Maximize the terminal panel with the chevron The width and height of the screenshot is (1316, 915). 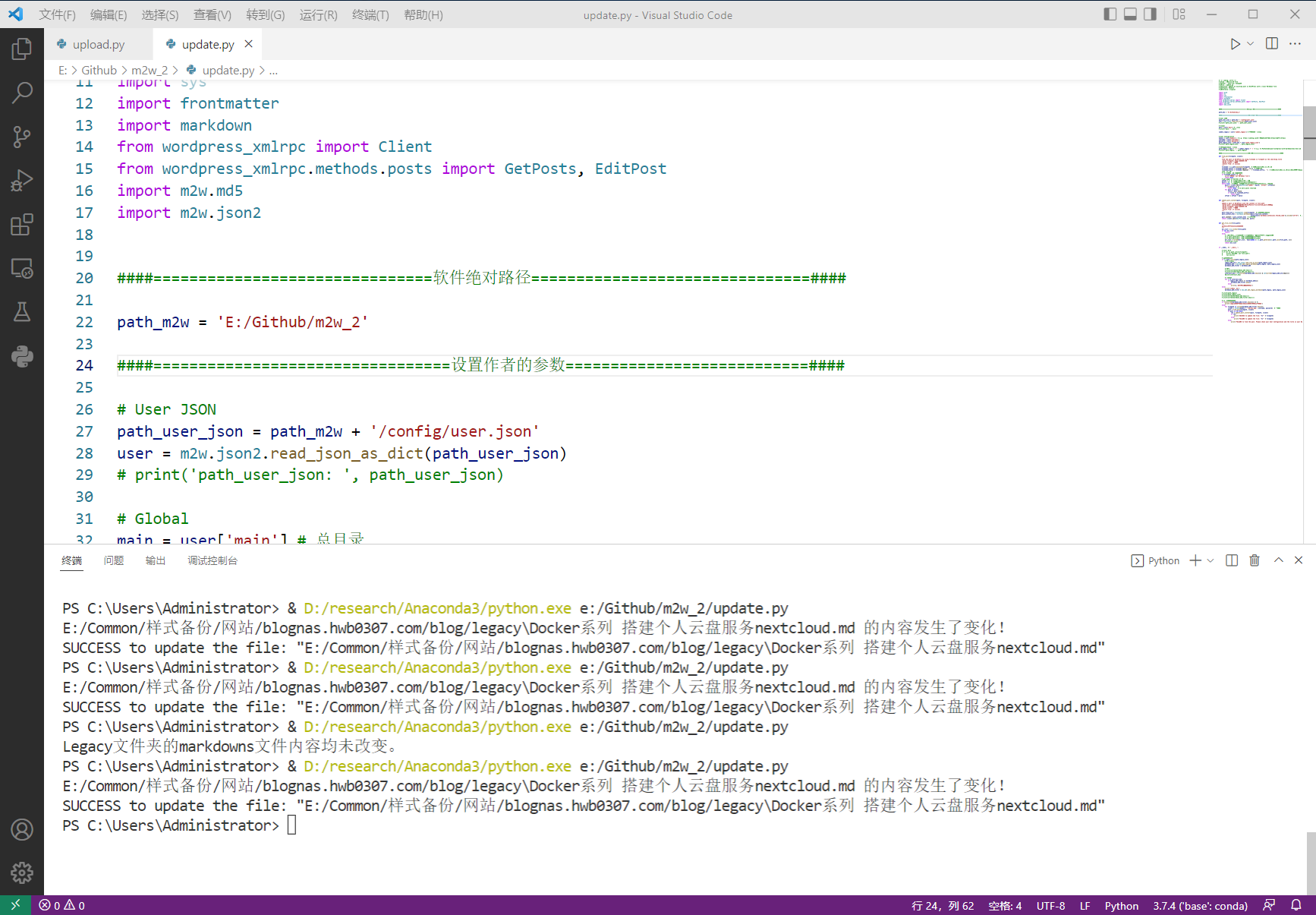(x=1278, y=560)
